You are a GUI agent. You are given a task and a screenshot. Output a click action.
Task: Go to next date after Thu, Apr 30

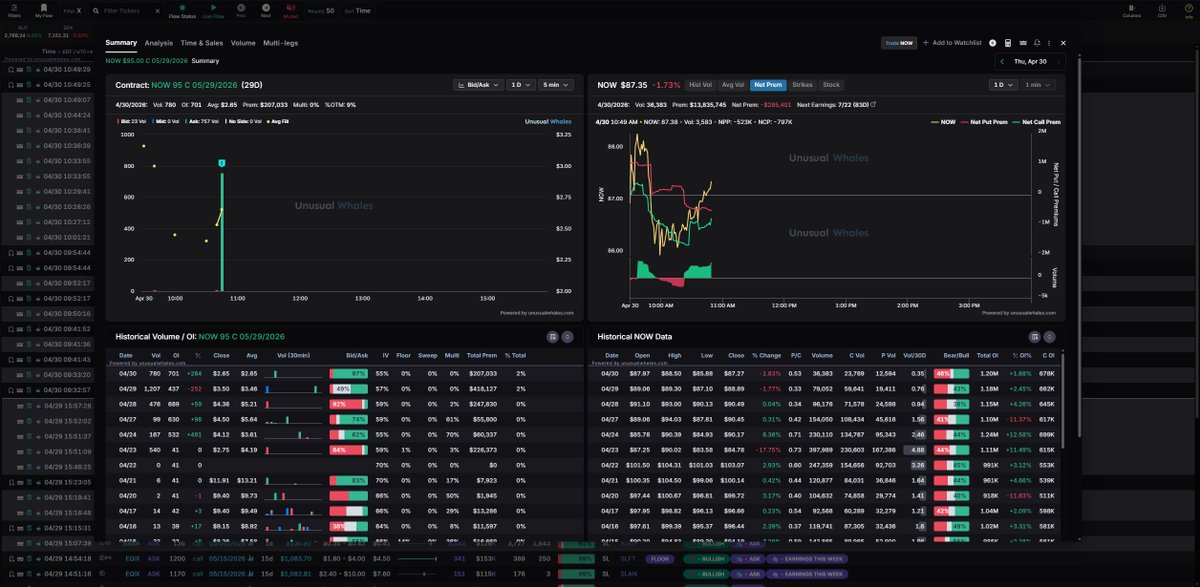1059,61
